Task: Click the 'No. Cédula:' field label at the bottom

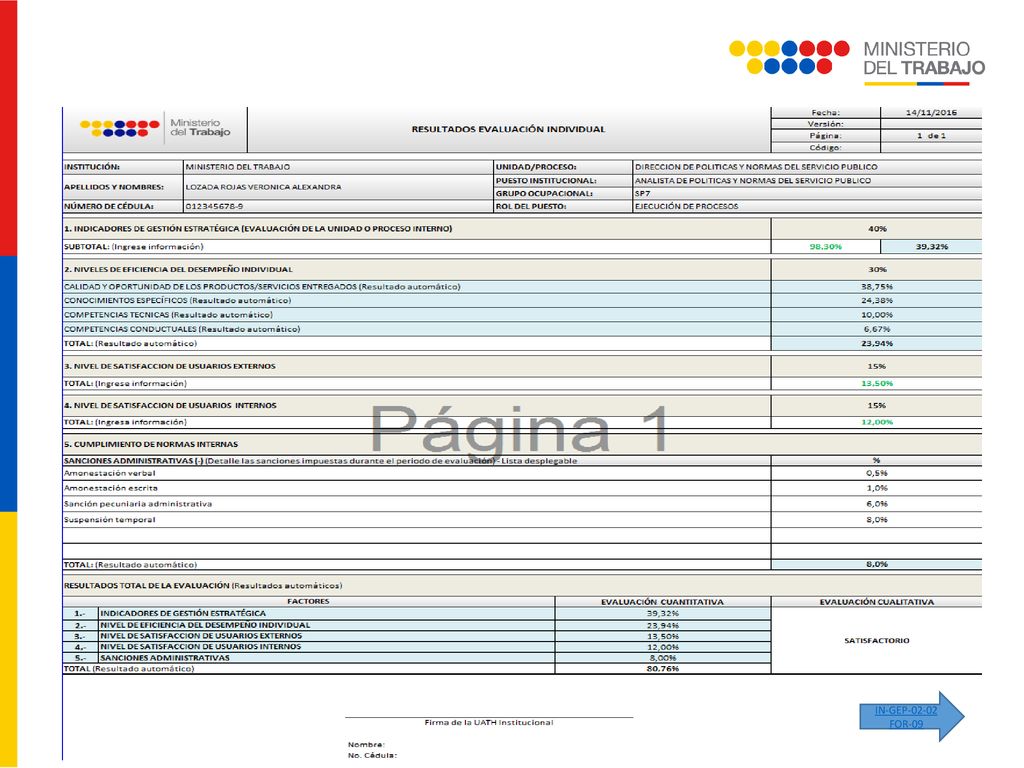Action: coord(372,756)
